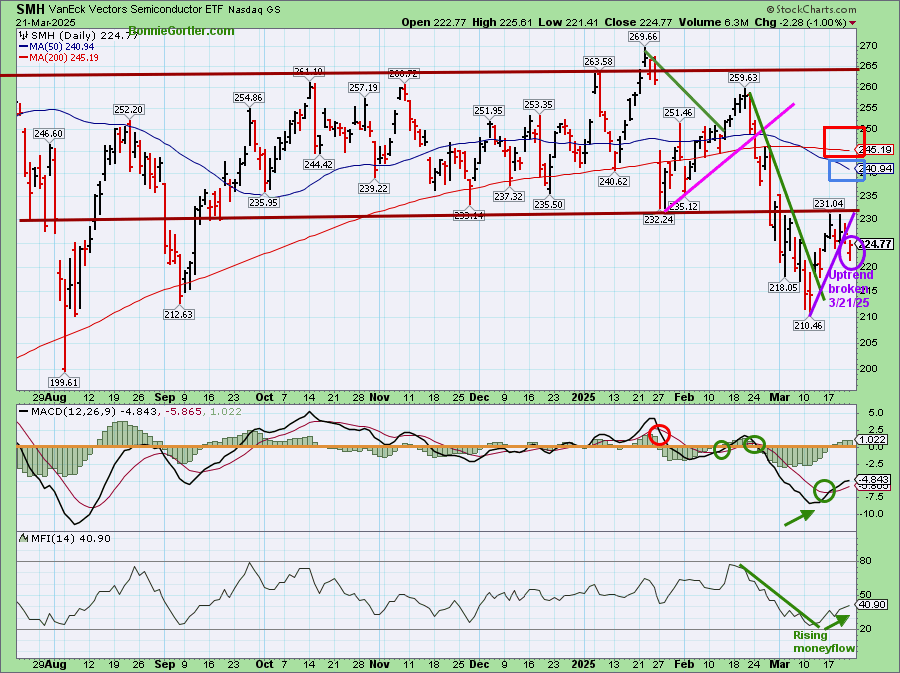Click the 257.19 high price label
The height and width of the screenshot is (673, 900).
point(363,88)
